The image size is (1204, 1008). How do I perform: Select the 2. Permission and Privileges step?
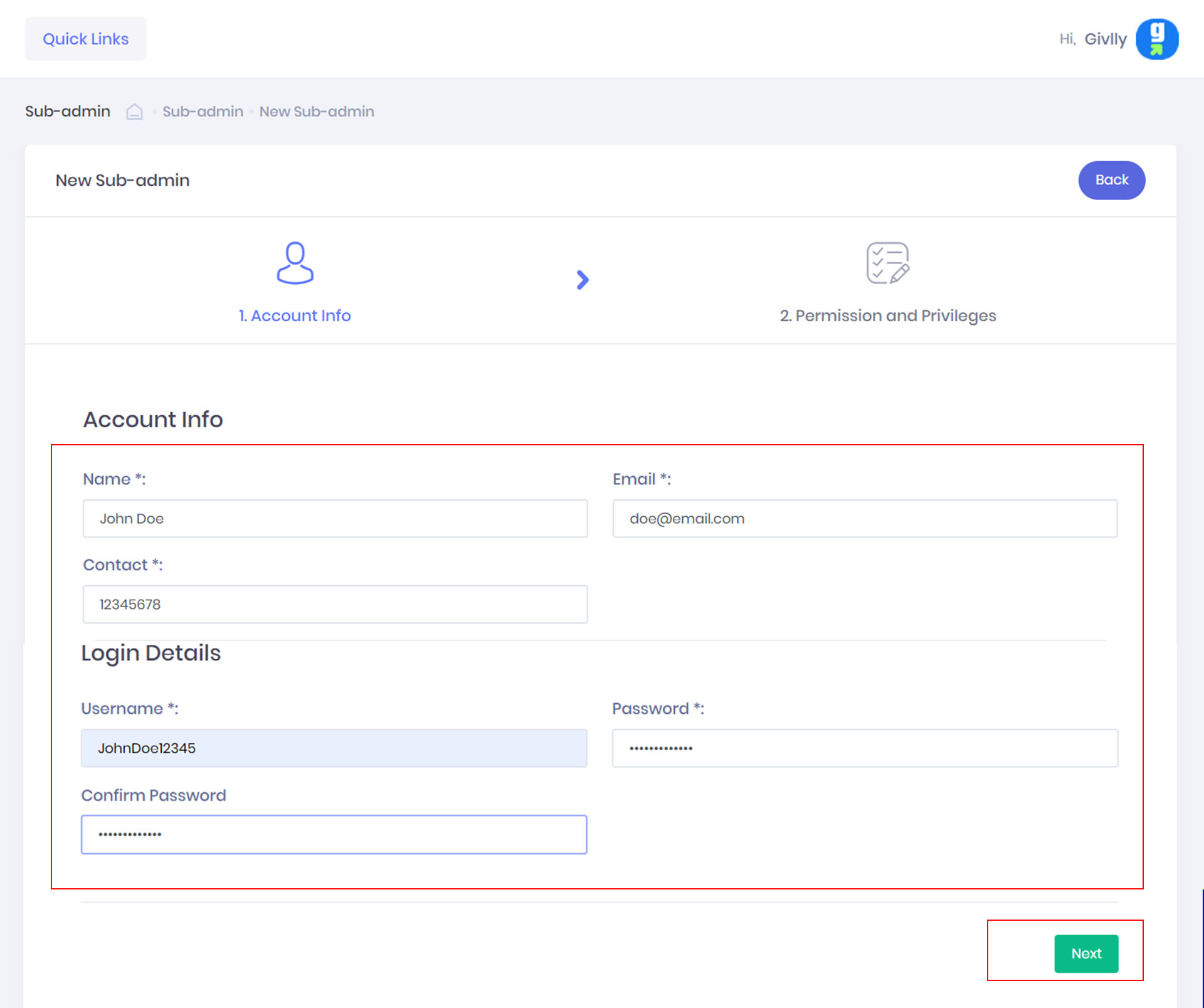pos(887,316)
